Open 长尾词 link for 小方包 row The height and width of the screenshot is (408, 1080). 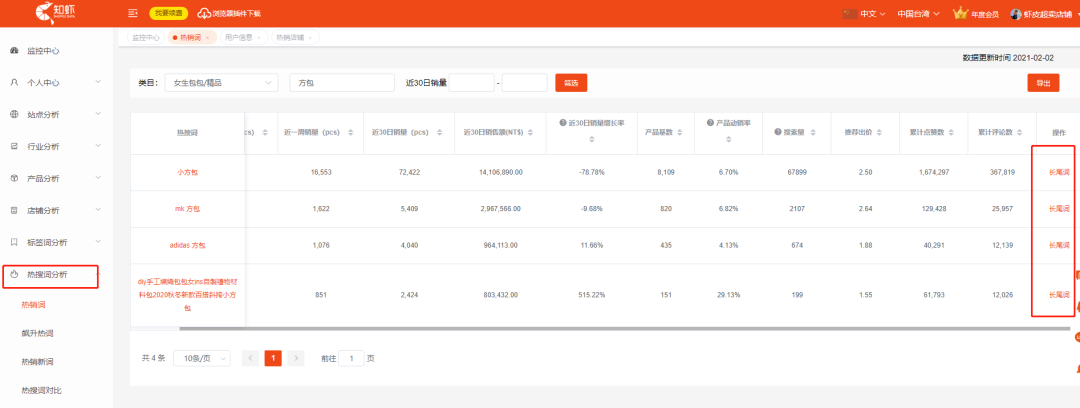tap(1059, 172)
